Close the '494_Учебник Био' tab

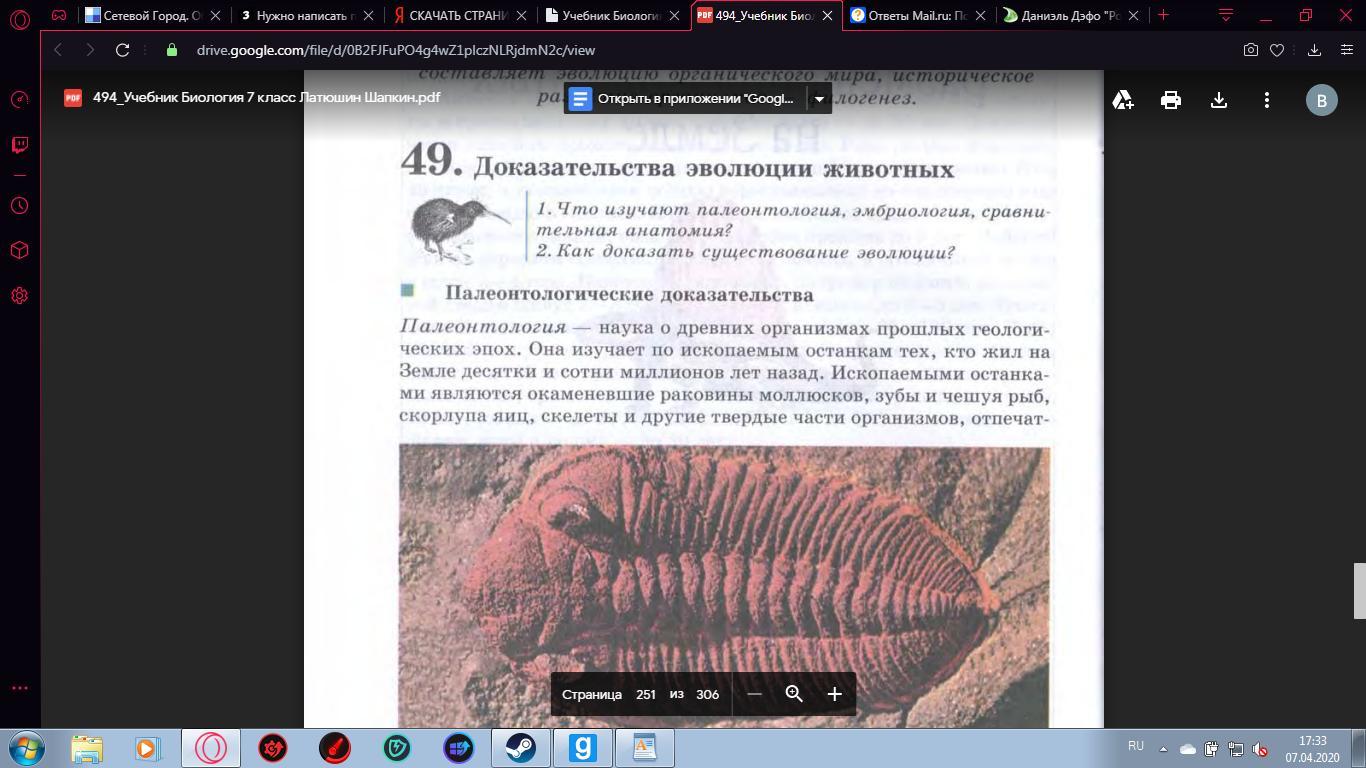tap(828, 16)
